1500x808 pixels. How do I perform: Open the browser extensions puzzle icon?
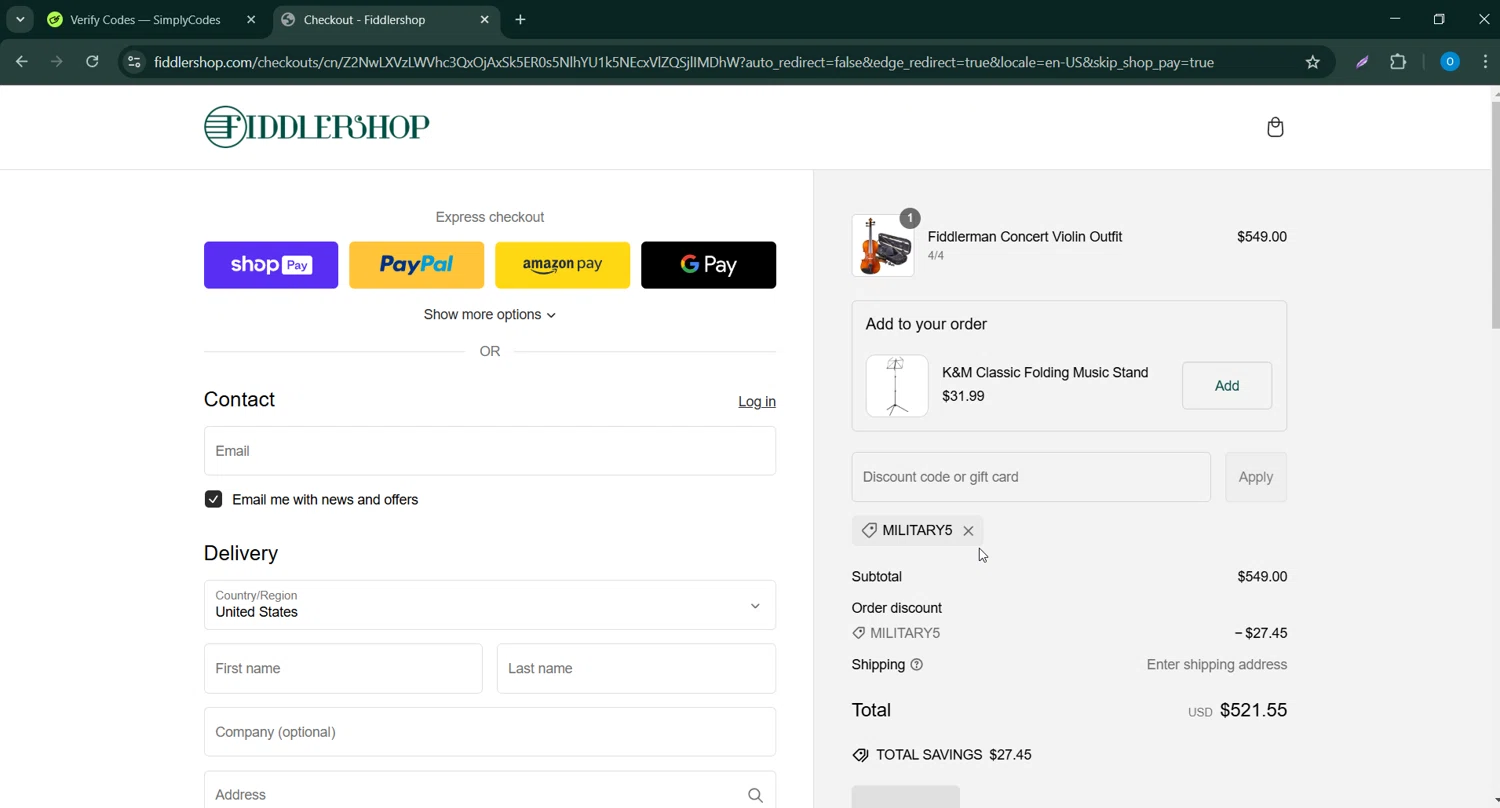click(1398, 62)
